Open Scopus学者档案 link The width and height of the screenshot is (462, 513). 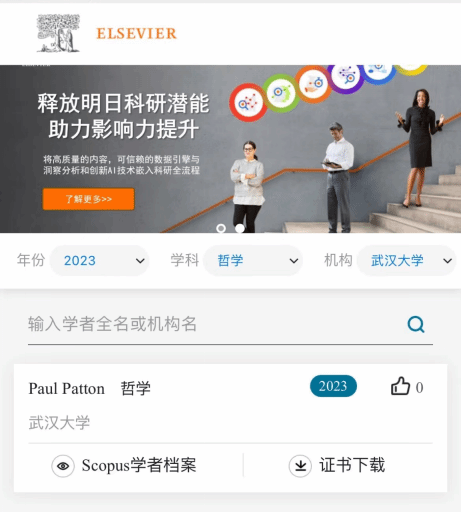pos(139,465)
